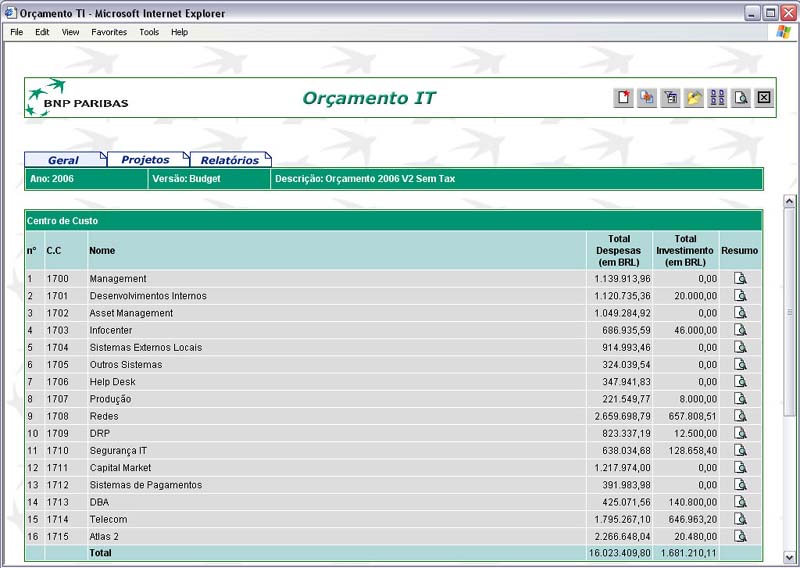Click the filter form icon in header toolbar
This screenshot has height=568, width=800.
coord(670,97)
